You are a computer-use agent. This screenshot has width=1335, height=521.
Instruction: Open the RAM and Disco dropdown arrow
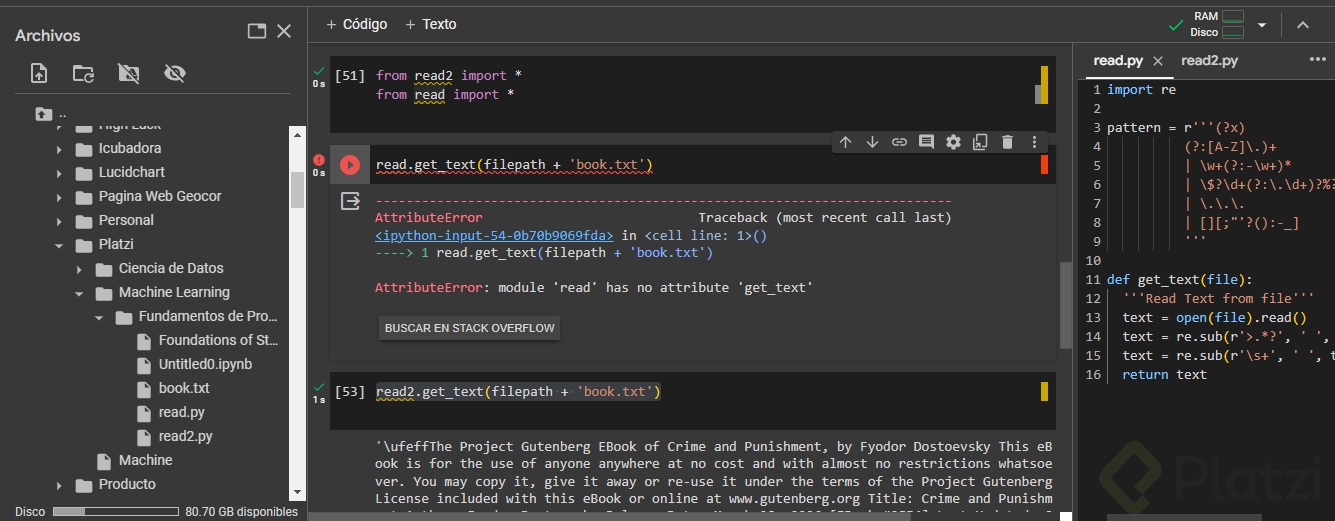click(x=1262, y=25)
